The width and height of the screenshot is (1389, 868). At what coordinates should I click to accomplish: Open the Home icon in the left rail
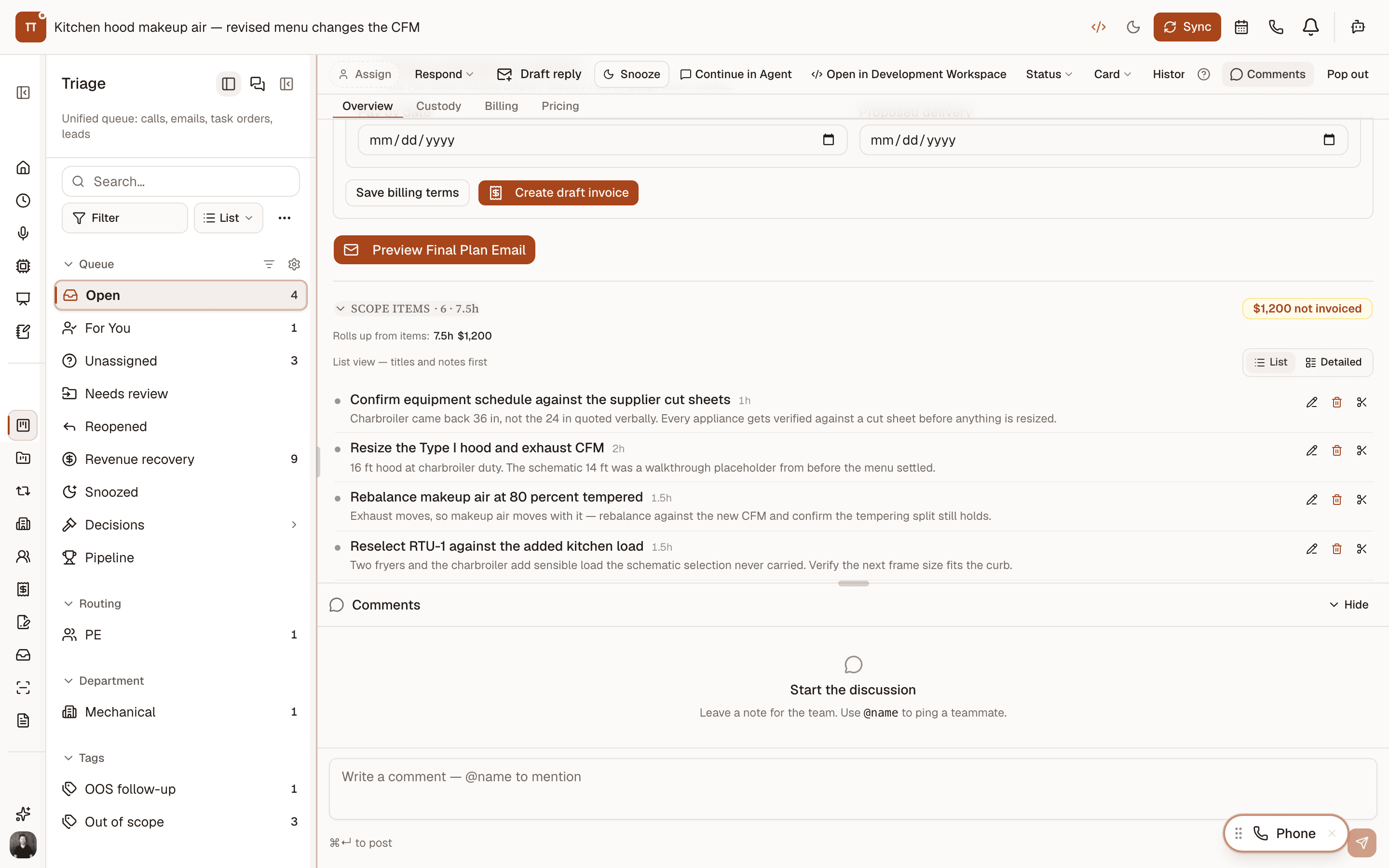23,168
